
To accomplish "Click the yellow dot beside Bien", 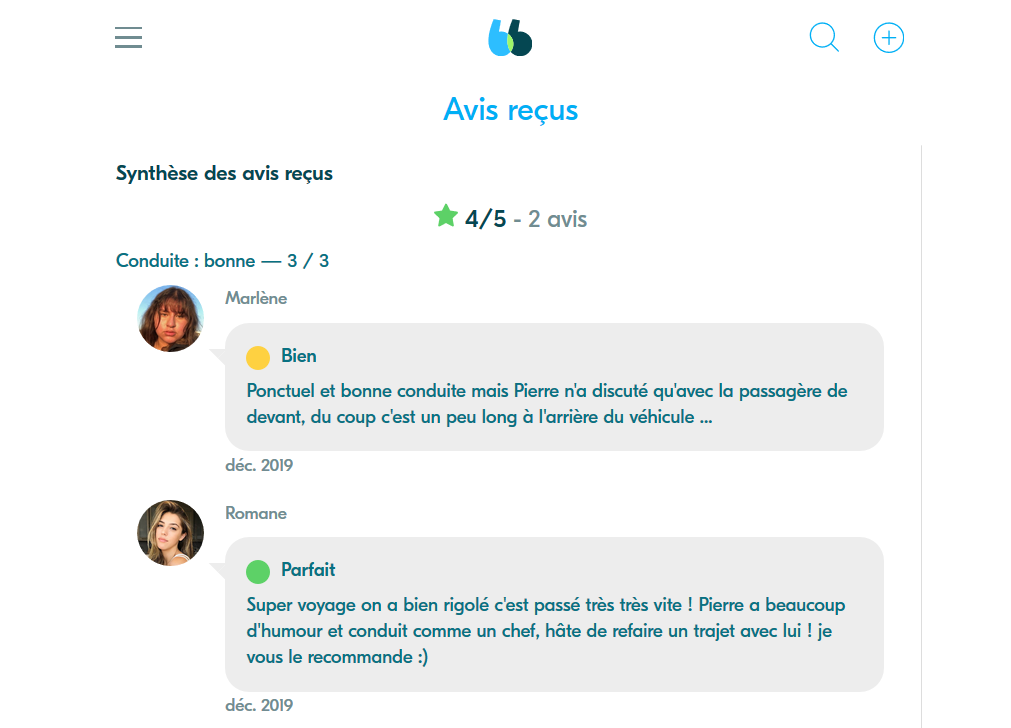I will pos(258,357).
